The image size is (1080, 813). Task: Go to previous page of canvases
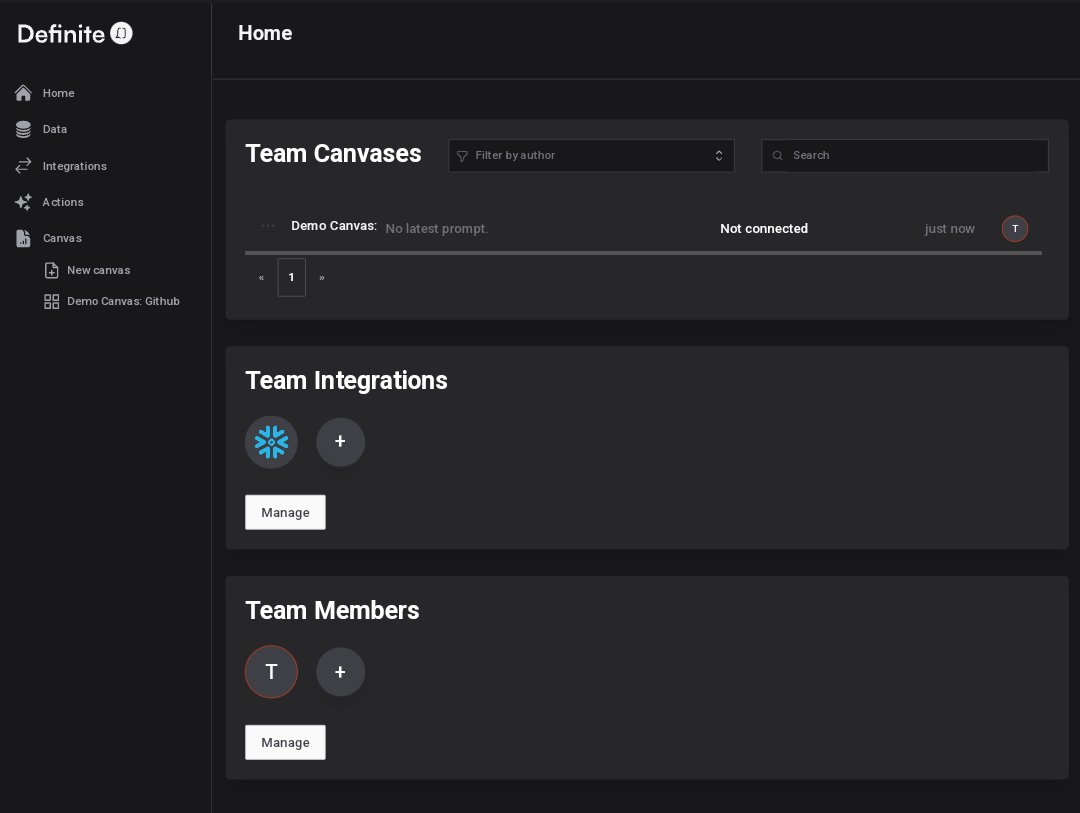pos(261,277)
